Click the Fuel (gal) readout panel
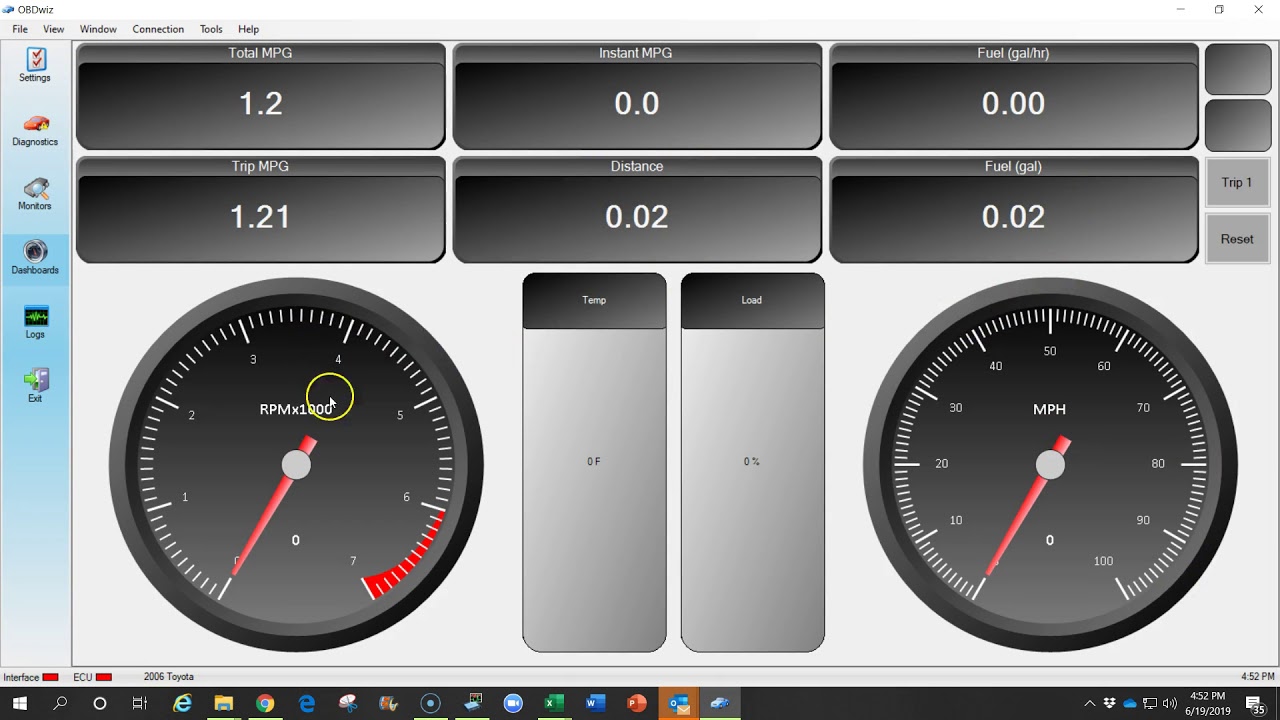The height and width of the screenshot is (720, 1280). click(1013, 209)
